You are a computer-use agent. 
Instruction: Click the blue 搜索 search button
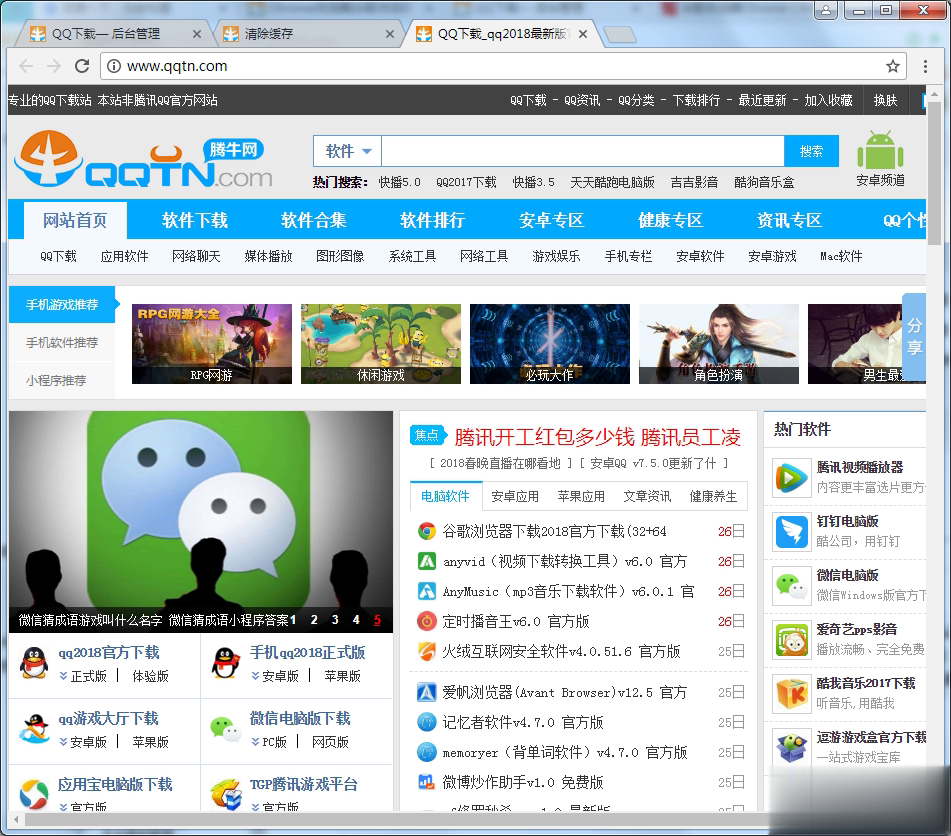(812, 151)
